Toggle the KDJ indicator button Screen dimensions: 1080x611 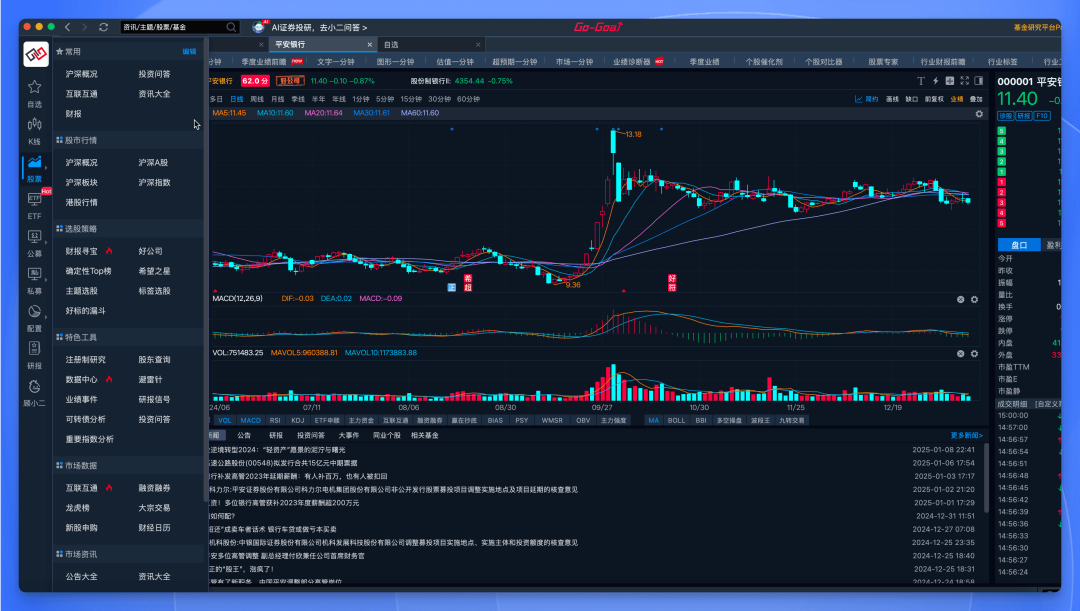[x=298, y=420]
